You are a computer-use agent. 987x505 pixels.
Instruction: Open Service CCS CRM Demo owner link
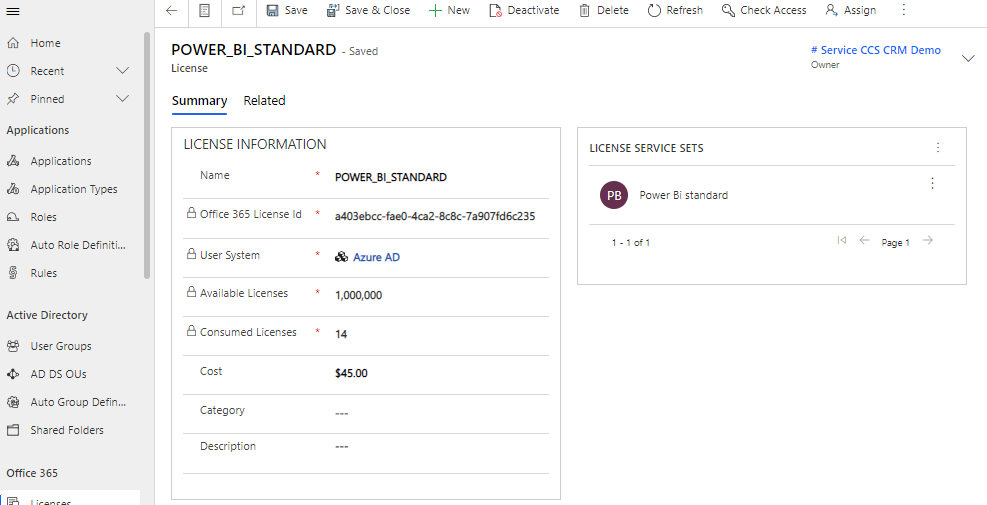875,50
